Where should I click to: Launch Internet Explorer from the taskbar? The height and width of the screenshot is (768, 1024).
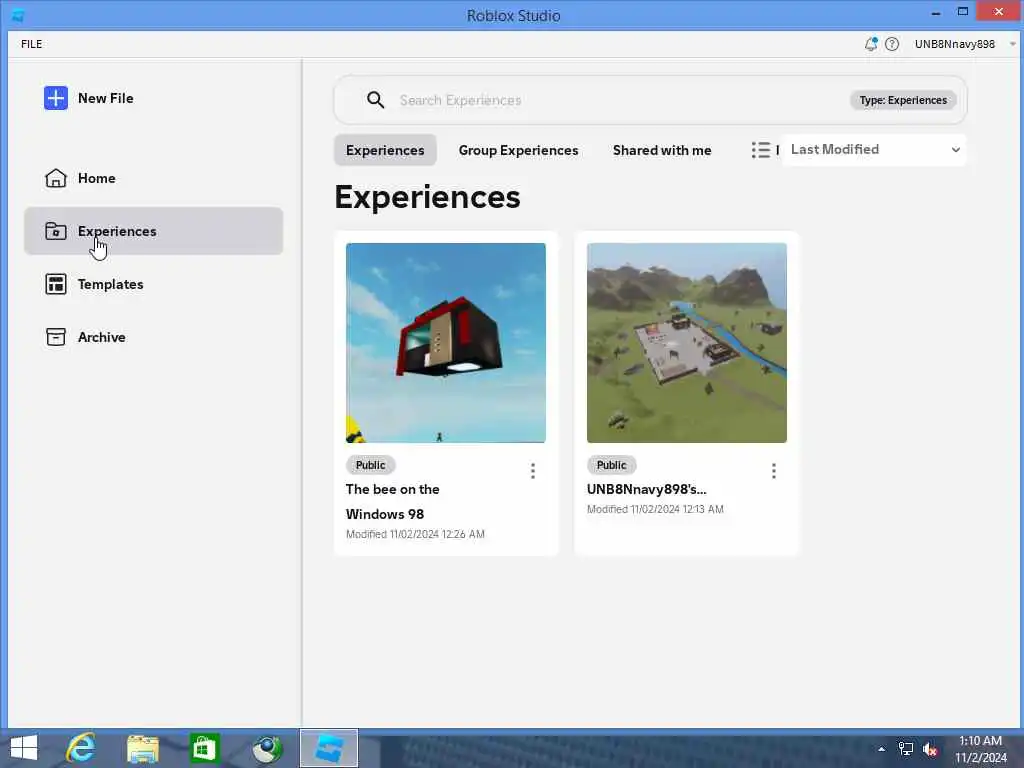pyautogui.click(x=81, y=748)
